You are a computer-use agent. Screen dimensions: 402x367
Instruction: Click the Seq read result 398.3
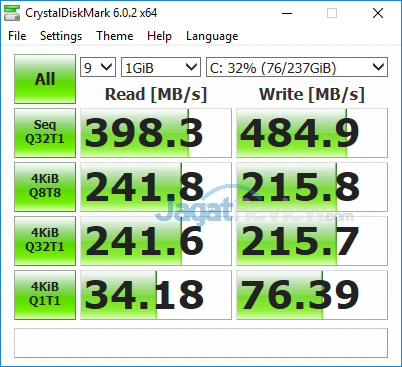click(156, 133)
